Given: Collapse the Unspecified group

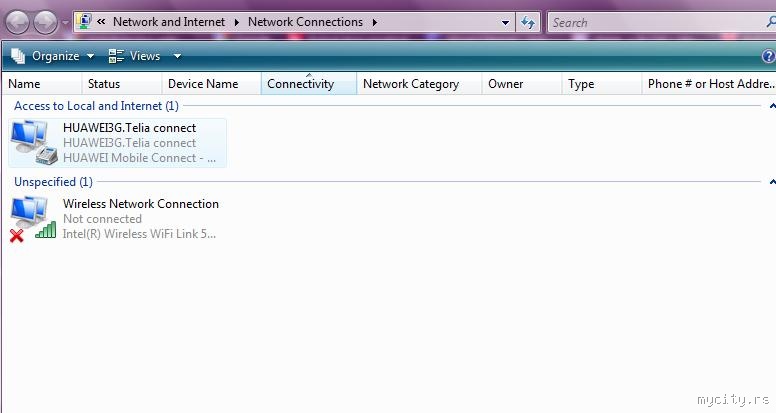Looking at the screenshot, I should (x=772, y=182).
